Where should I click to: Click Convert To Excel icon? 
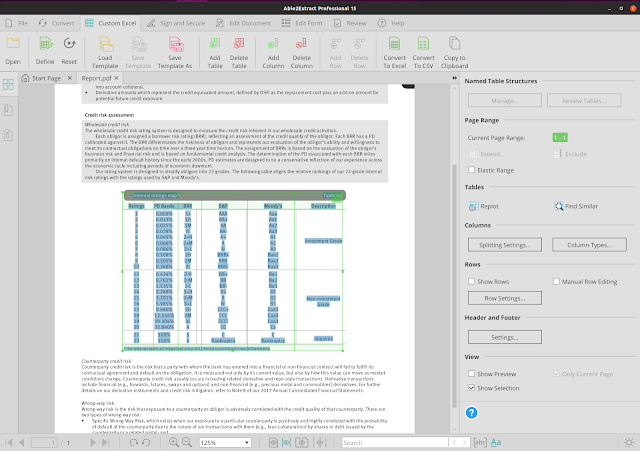[x=394, y=44]
